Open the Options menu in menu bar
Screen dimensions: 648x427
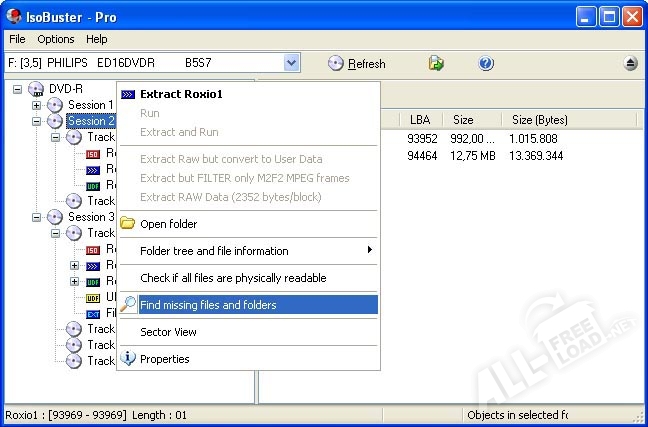point(56,39)
